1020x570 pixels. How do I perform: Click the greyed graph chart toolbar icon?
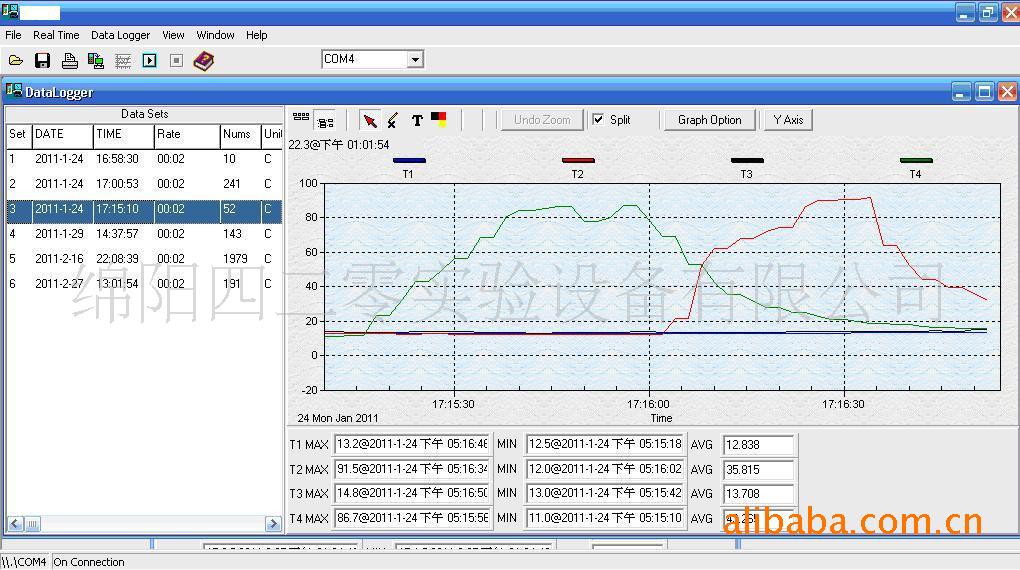[x=122, y=61]
